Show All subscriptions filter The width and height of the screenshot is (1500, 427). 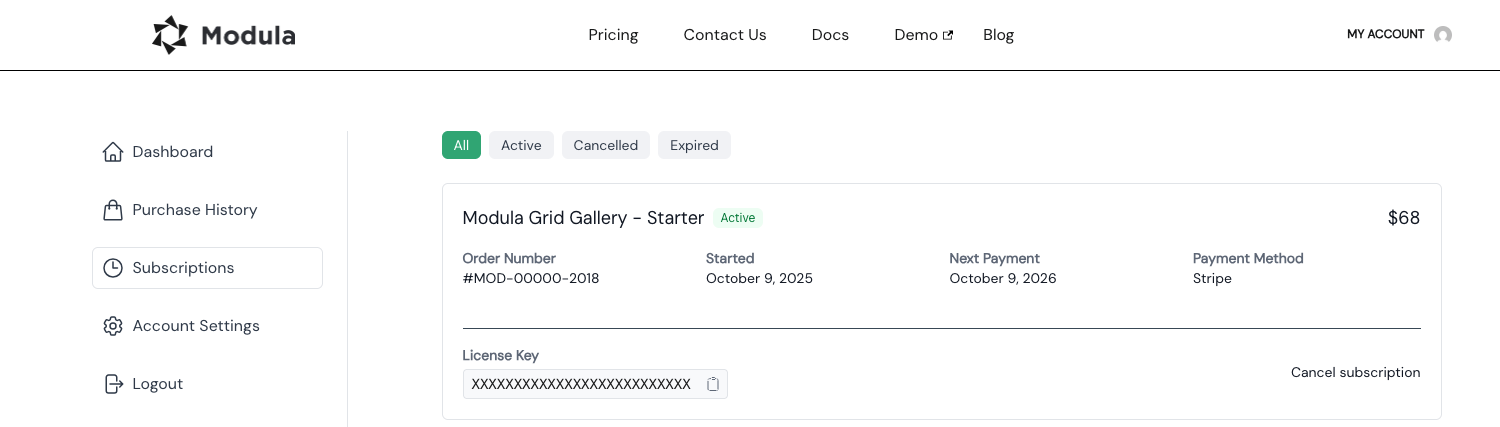461,145
